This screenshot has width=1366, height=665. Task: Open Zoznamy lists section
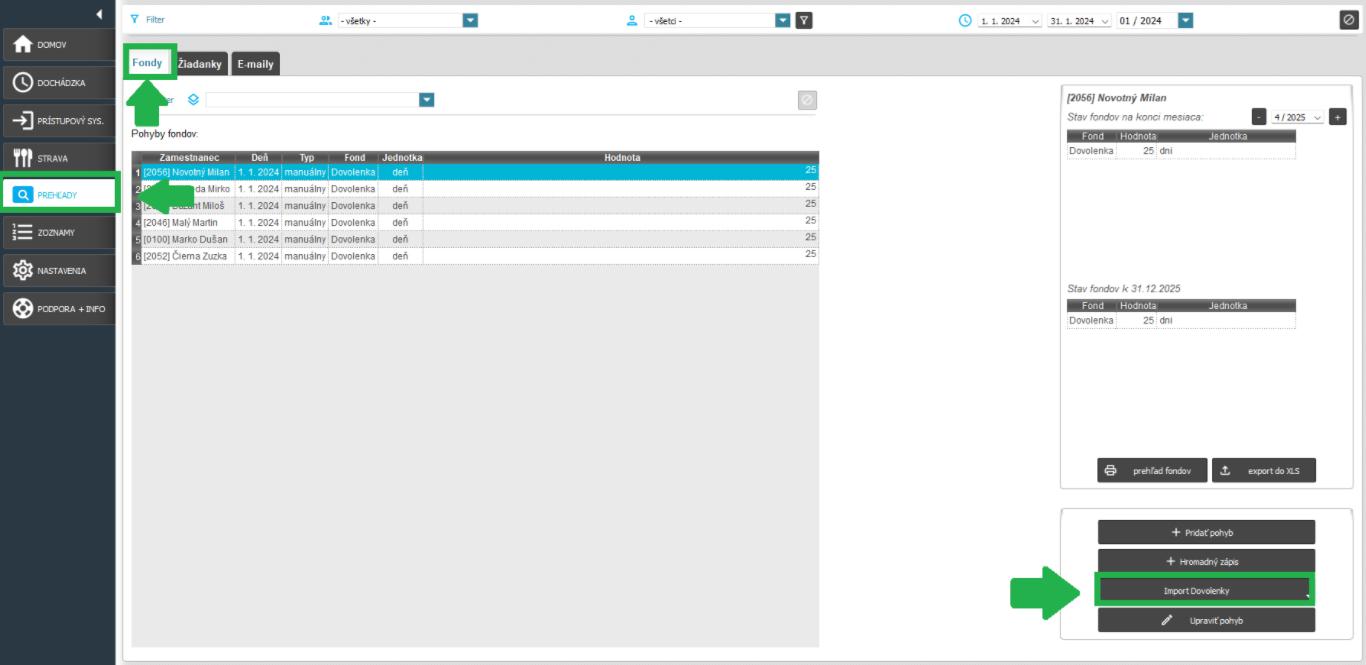tap(58, 233)
